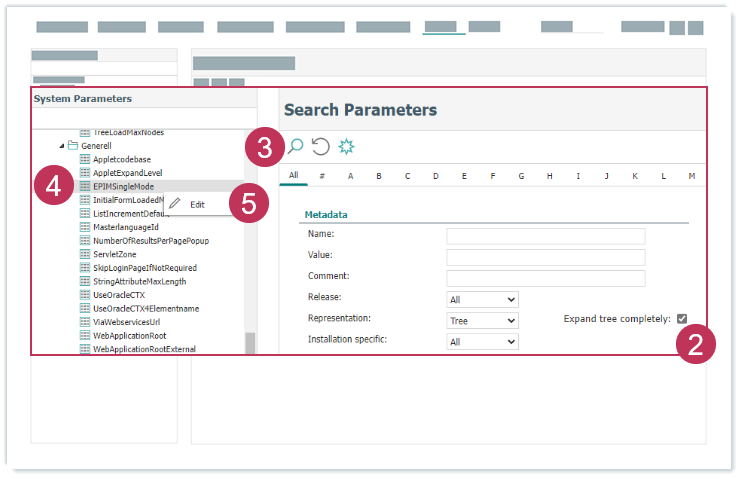This screenshot has width=741, height=479.
Task: Collapse the Generell tree node
Action: click(x=61, y=146)
